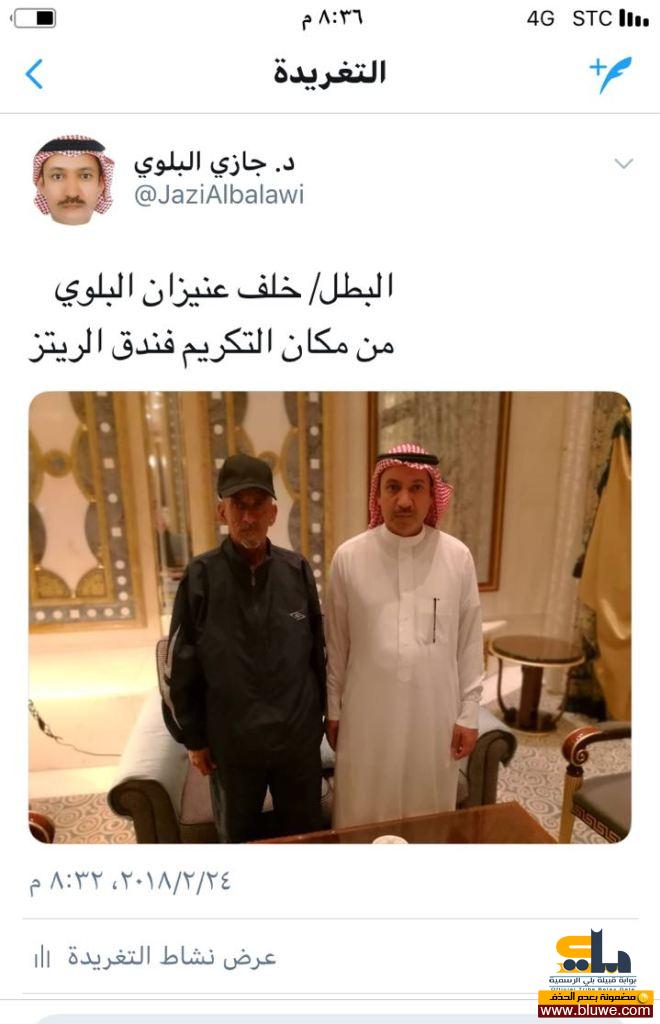Open the author's profile avatar
660x1024 pixels.
(x=73, y=180)
